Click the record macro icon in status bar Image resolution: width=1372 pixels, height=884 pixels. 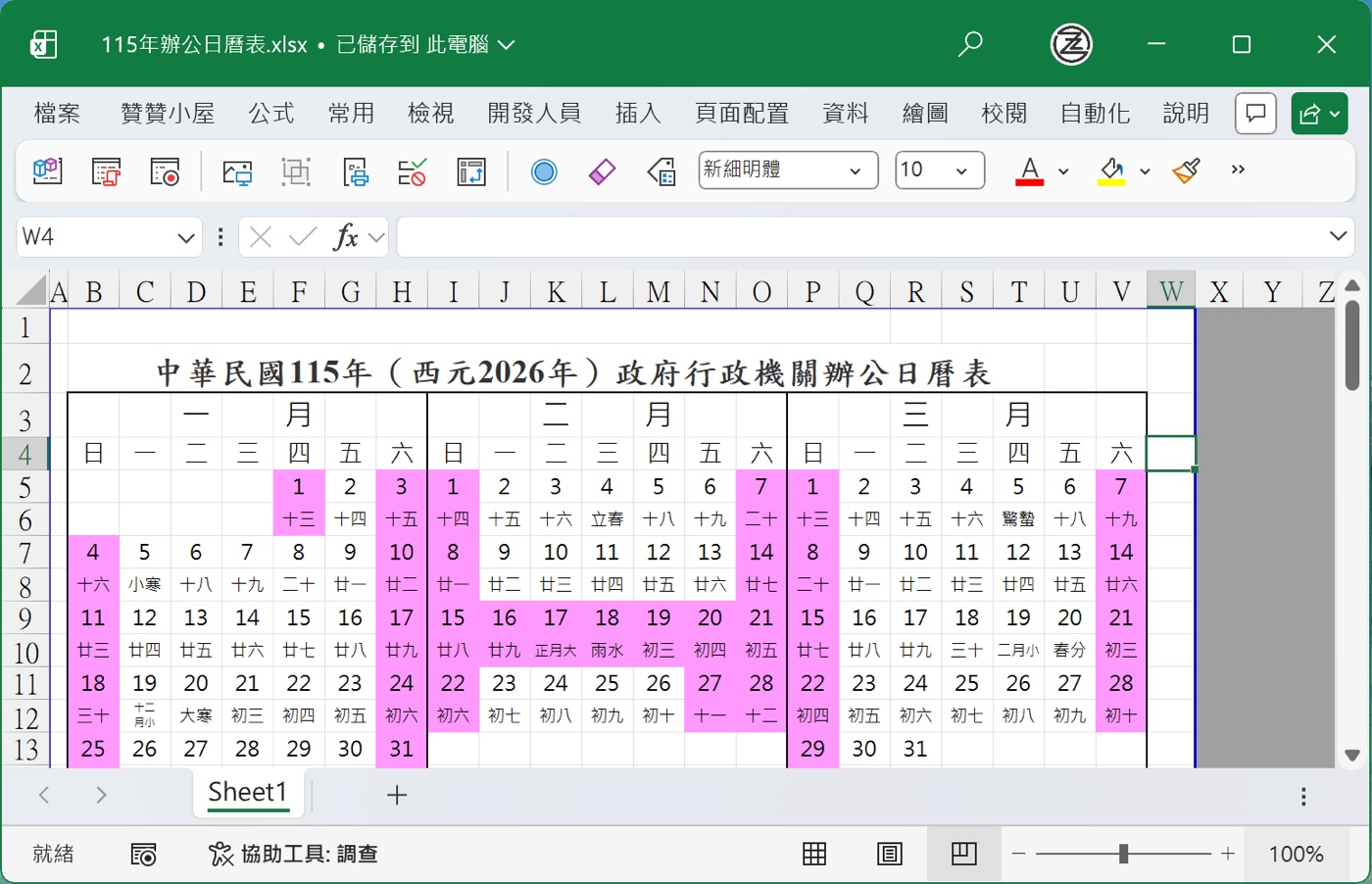coord(144,855)
